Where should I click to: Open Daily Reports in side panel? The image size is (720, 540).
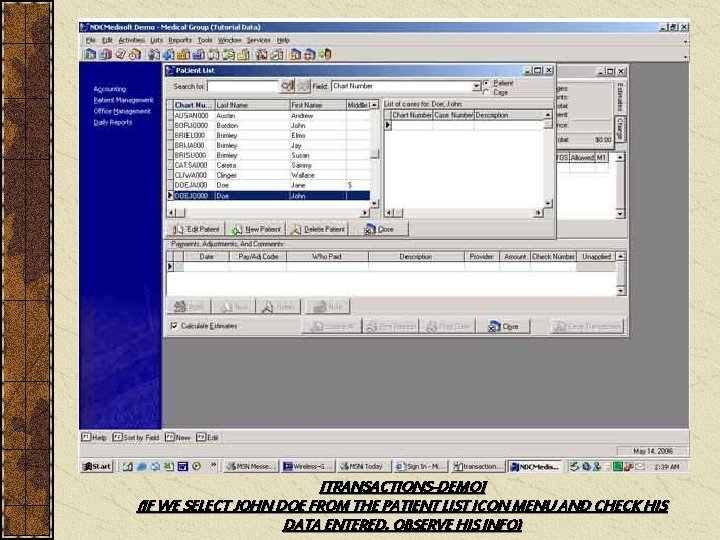tap(113, 122)
